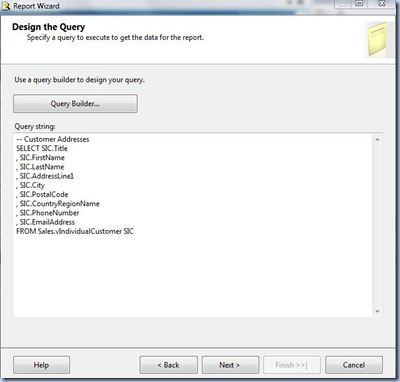400x382 pixels.
Task: Maximize the Report Wizard window
Action: (x=359, y=4)
